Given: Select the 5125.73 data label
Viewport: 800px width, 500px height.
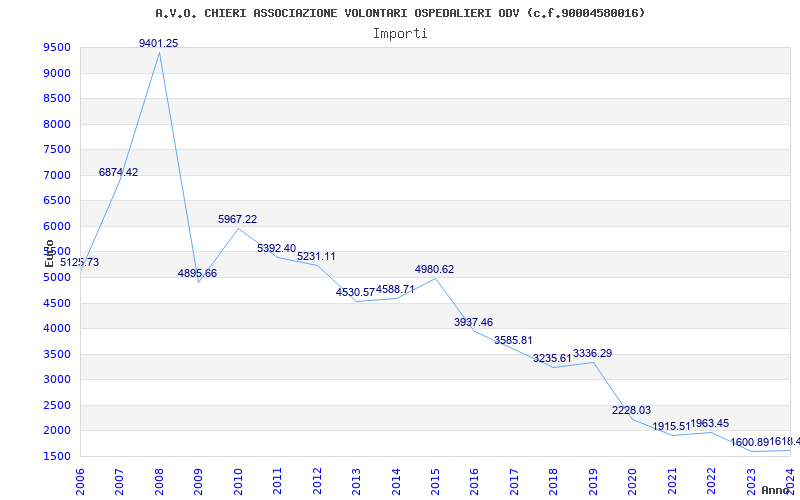Looking at the screenshot, I should (x=80, y=262).
